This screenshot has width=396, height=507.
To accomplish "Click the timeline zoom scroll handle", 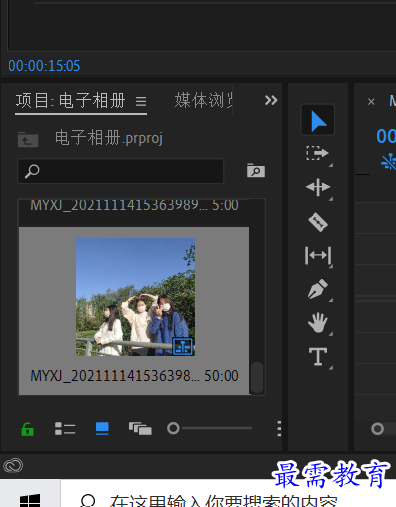I will tap(377, 429).
